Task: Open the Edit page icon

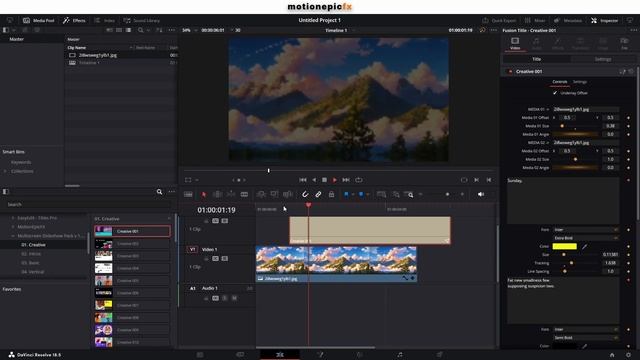Action: coord(280,355)
